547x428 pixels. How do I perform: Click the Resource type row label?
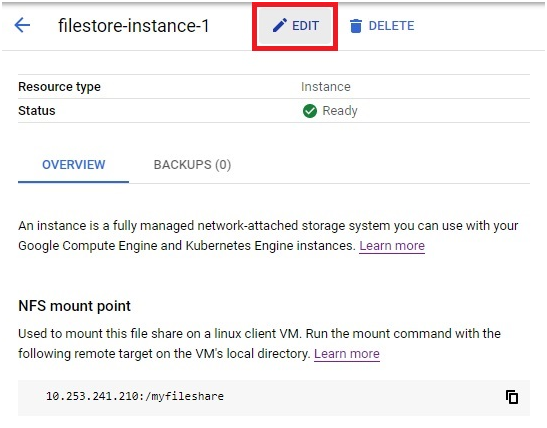tap(59, 87)
